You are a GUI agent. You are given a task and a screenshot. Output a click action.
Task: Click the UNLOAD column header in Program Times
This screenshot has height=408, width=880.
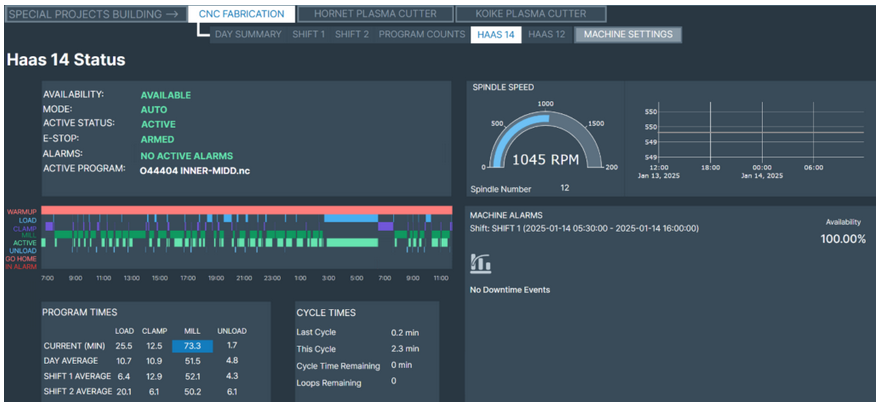click(x=233, y=331)
